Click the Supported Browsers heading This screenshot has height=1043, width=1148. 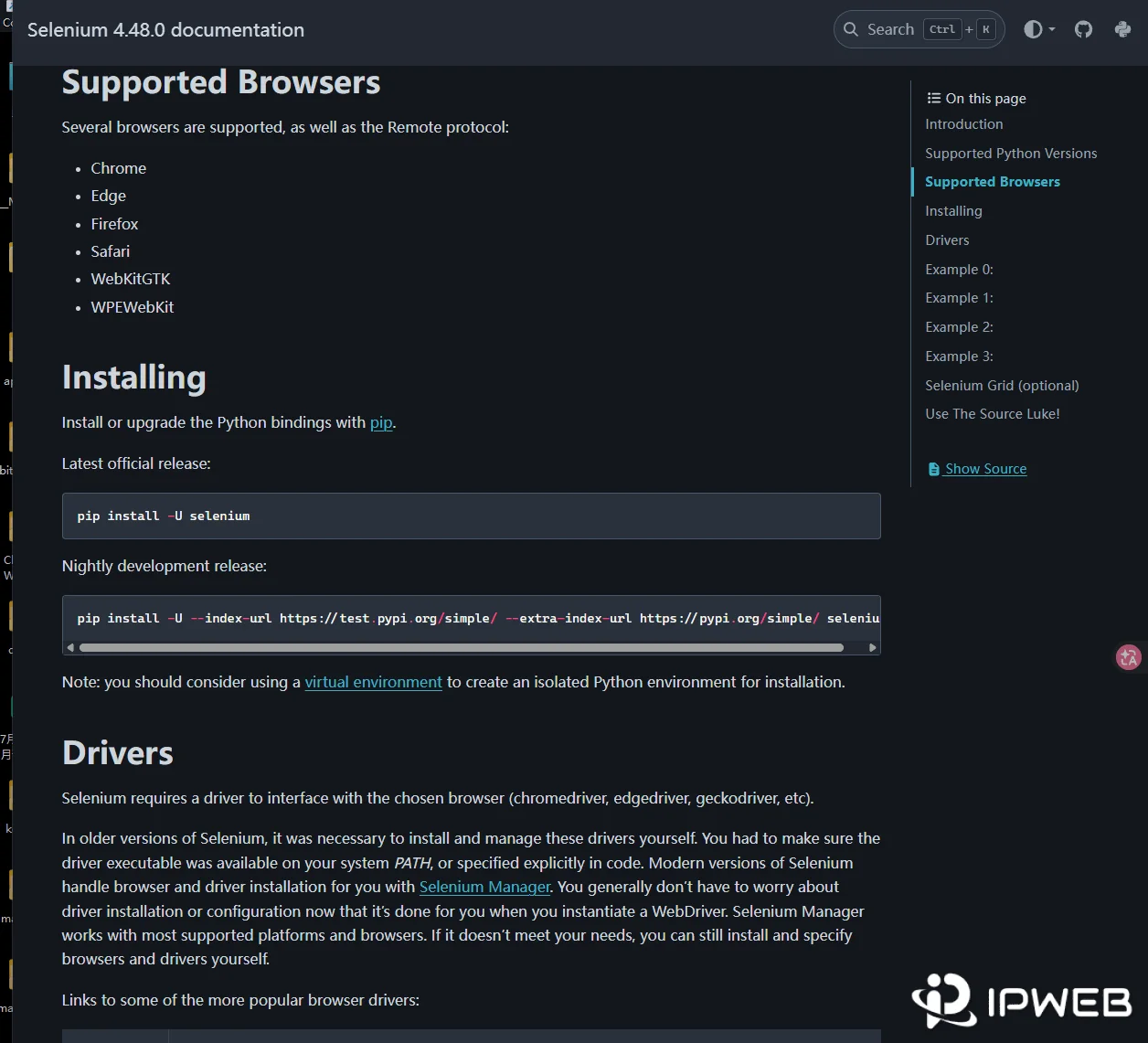[221, 82]
